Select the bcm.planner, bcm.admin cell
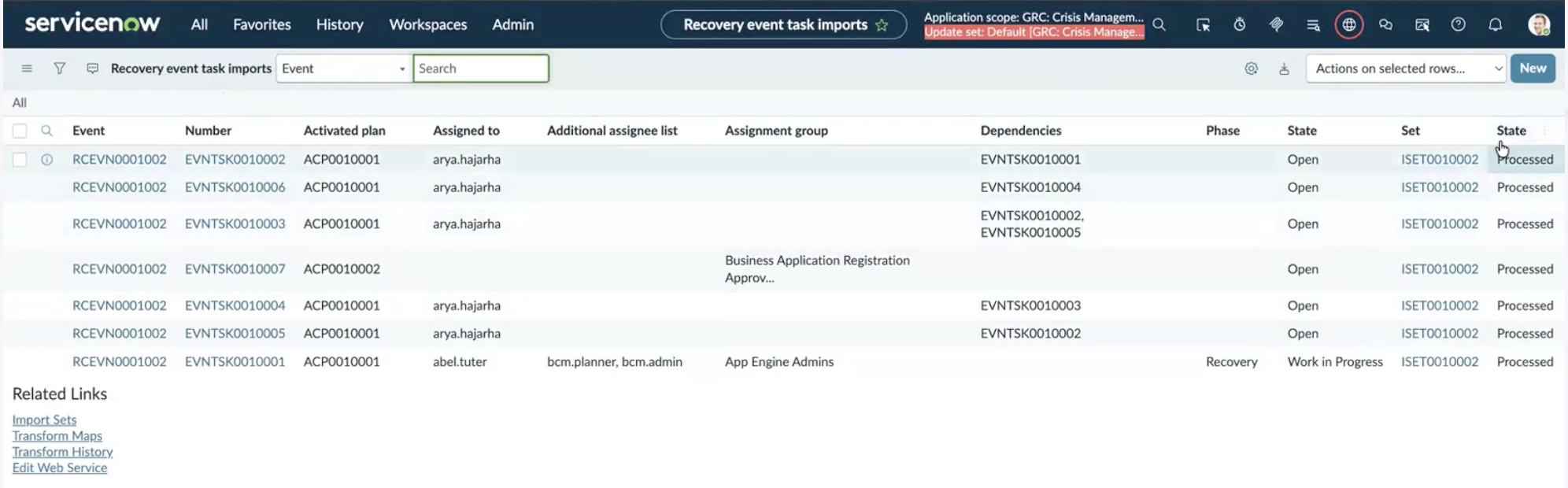Screen dimensions: 1568x488 coord(615,362)
